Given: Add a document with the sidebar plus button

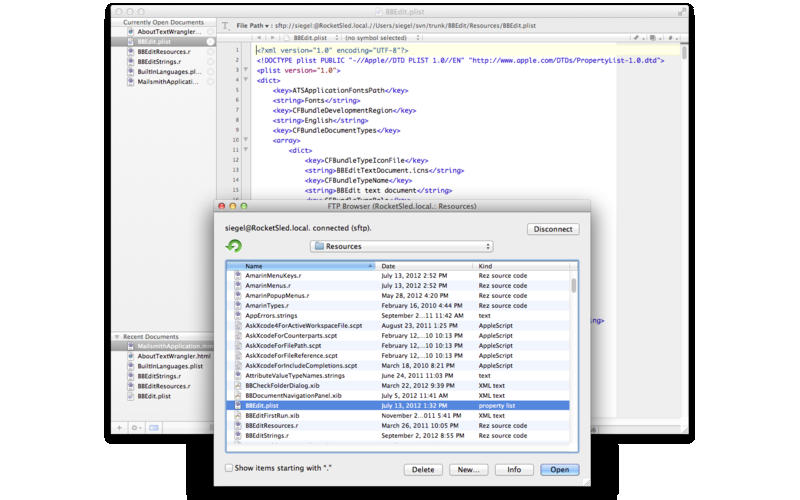Looking at the screenshot, I should tap(119, 428).
